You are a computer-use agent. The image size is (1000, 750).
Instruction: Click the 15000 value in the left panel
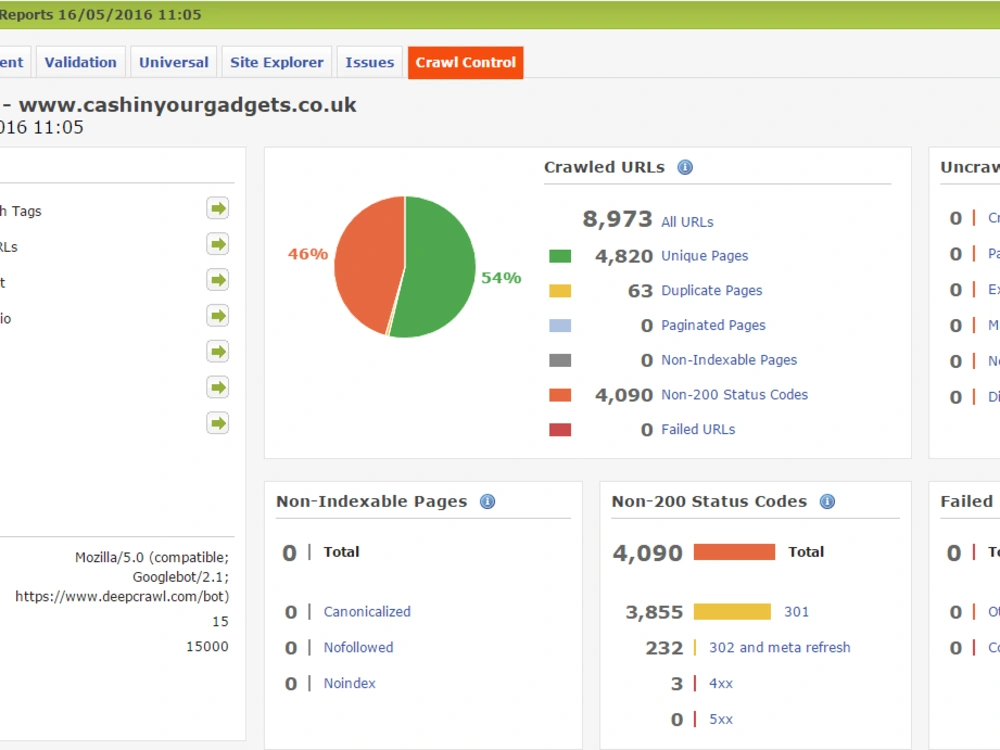(207, 646)
